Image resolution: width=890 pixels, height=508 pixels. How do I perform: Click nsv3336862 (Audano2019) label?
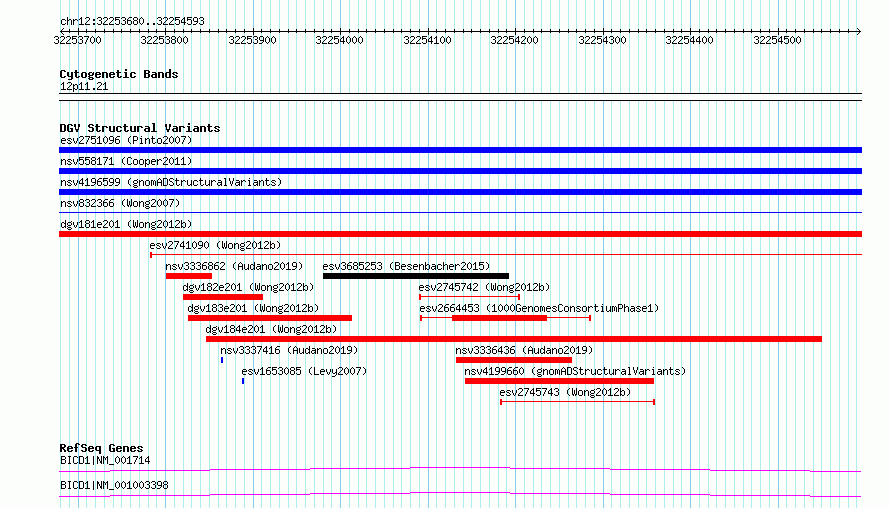pyautogui.click(x=234, y=266)
